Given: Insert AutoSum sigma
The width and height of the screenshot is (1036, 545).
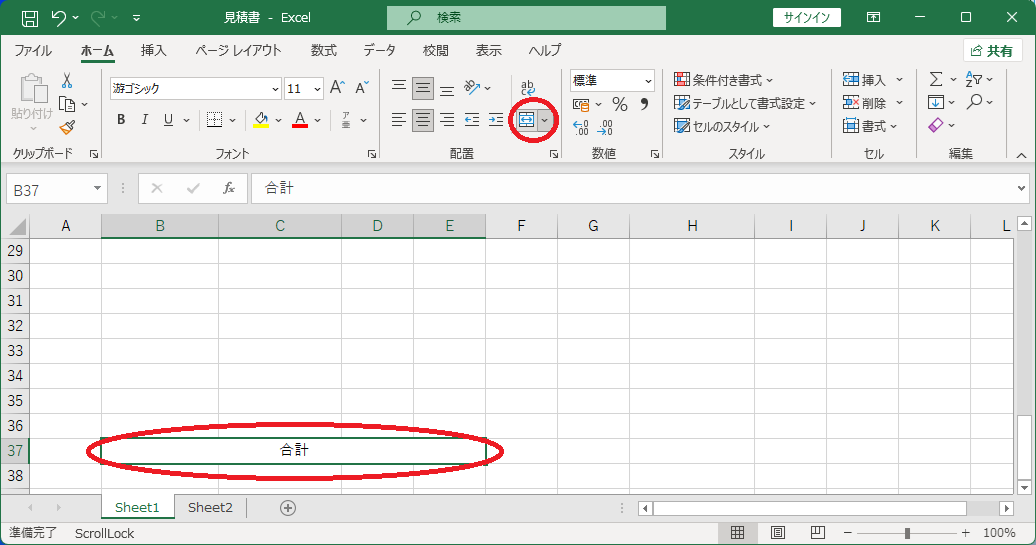Looking at the screenshot, I should coord(936,79).
